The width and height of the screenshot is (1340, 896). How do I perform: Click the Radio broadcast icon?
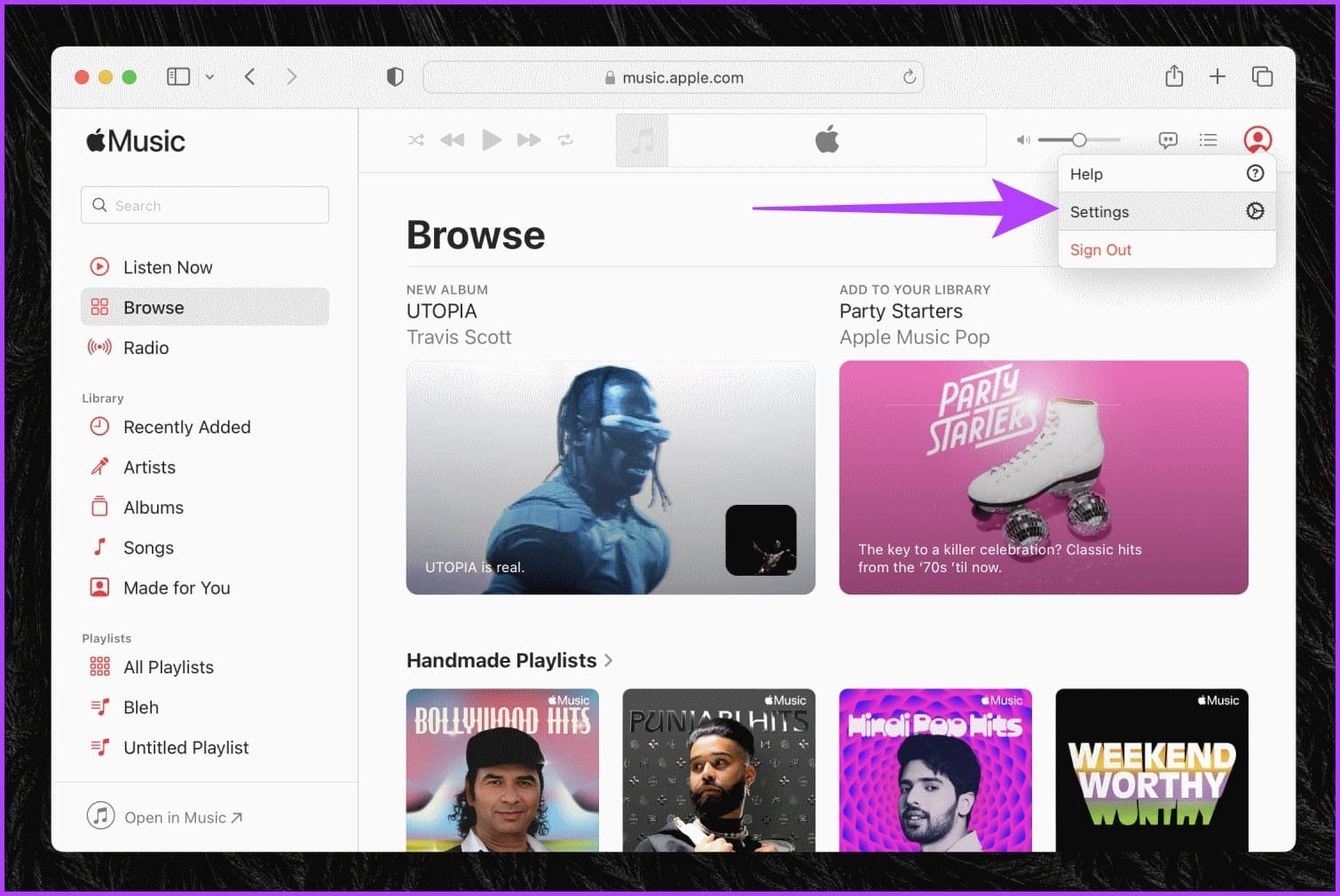coord(99,347)
